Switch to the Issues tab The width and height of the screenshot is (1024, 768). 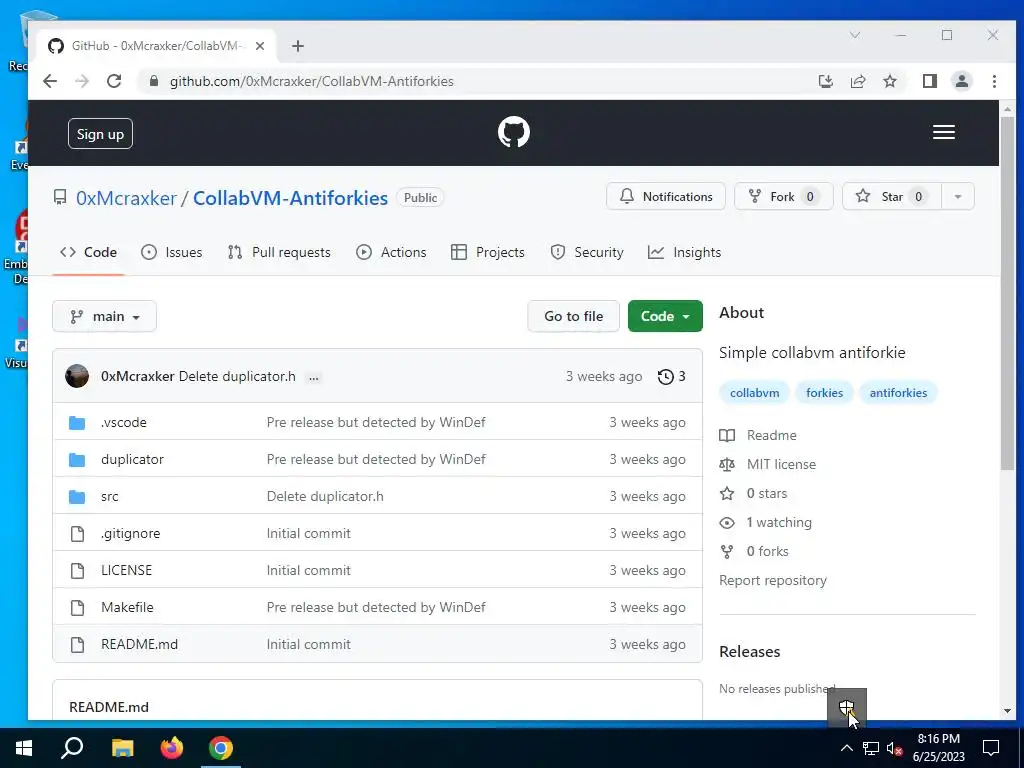tap(172, 252)
